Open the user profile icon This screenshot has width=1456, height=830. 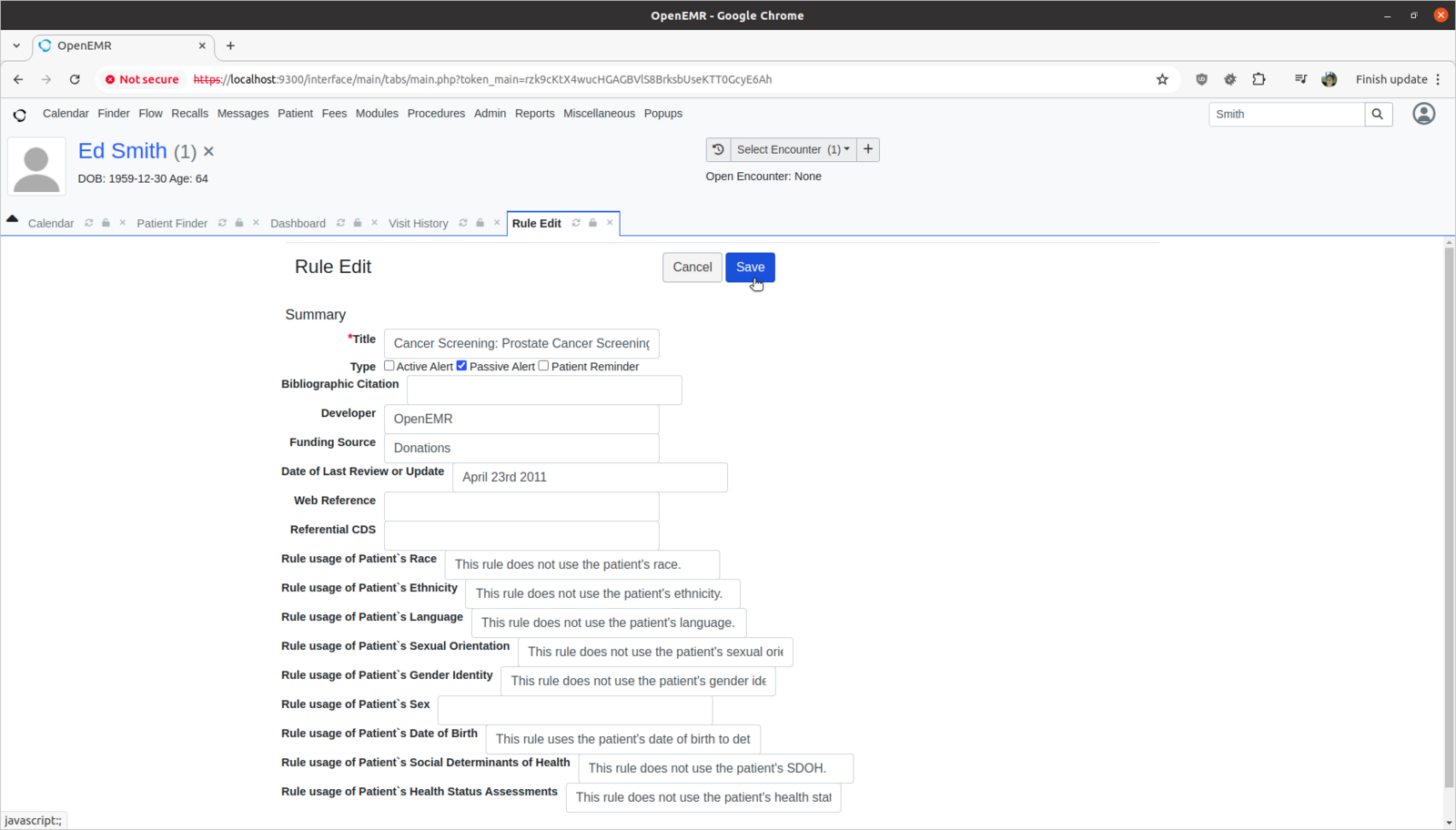1423,114
